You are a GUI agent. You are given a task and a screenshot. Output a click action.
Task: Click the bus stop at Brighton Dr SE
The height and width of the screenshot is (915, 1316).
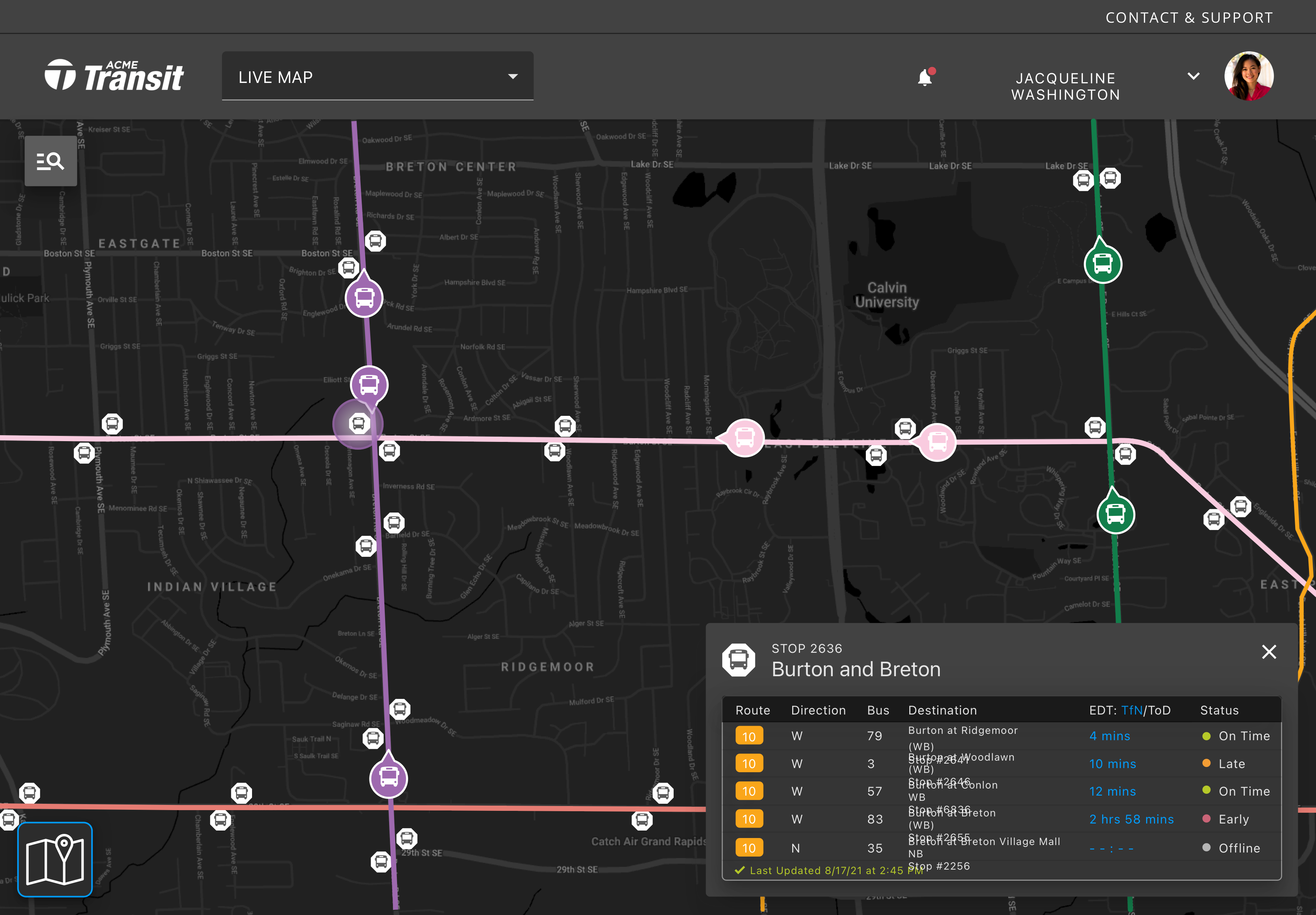coord(348,268)
